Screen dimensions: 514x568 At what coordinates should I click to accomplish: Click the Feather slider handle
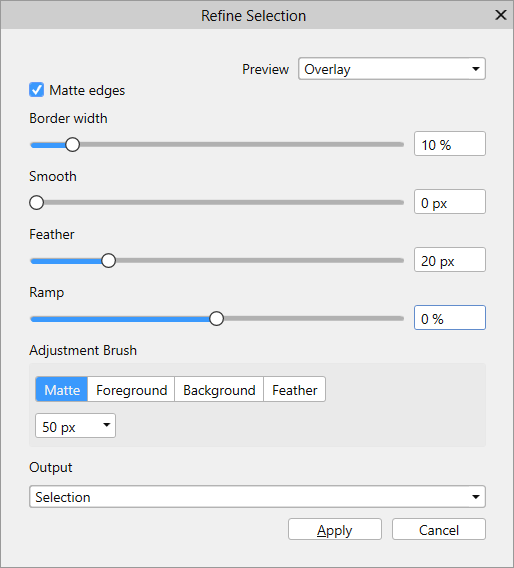(x=108, y=260)
